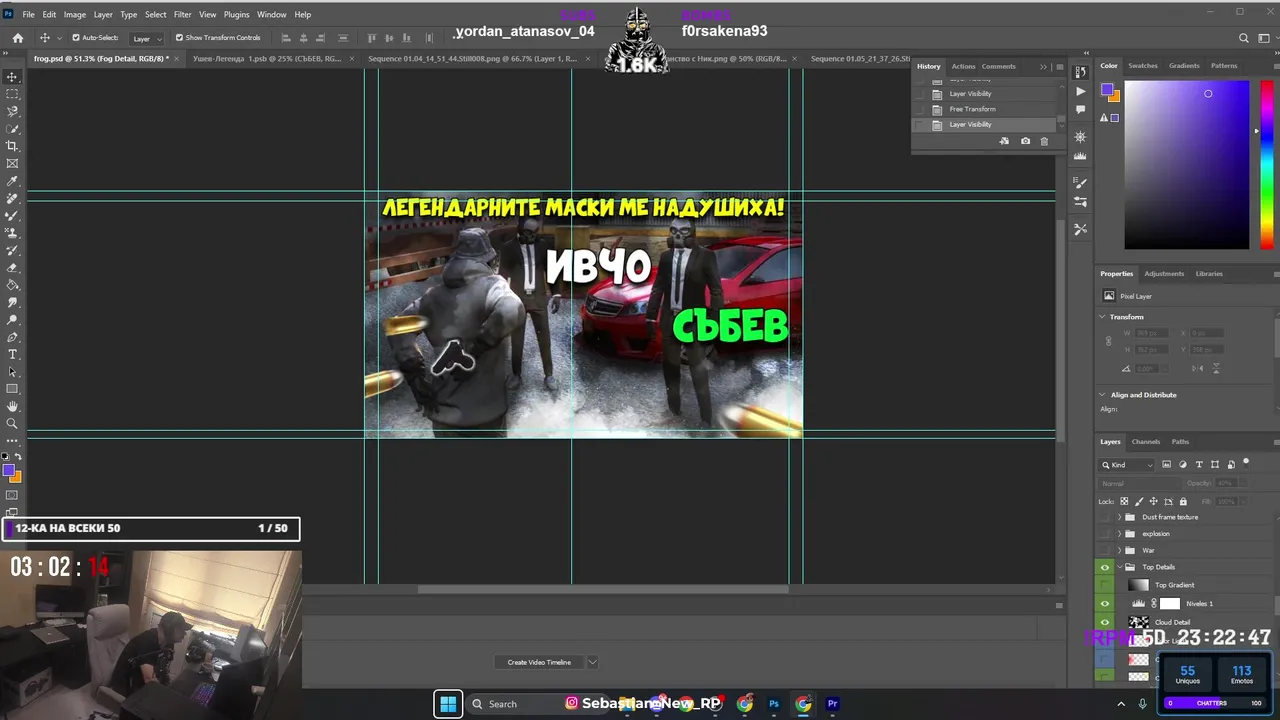Select the Frame tool

pos(12,163)
